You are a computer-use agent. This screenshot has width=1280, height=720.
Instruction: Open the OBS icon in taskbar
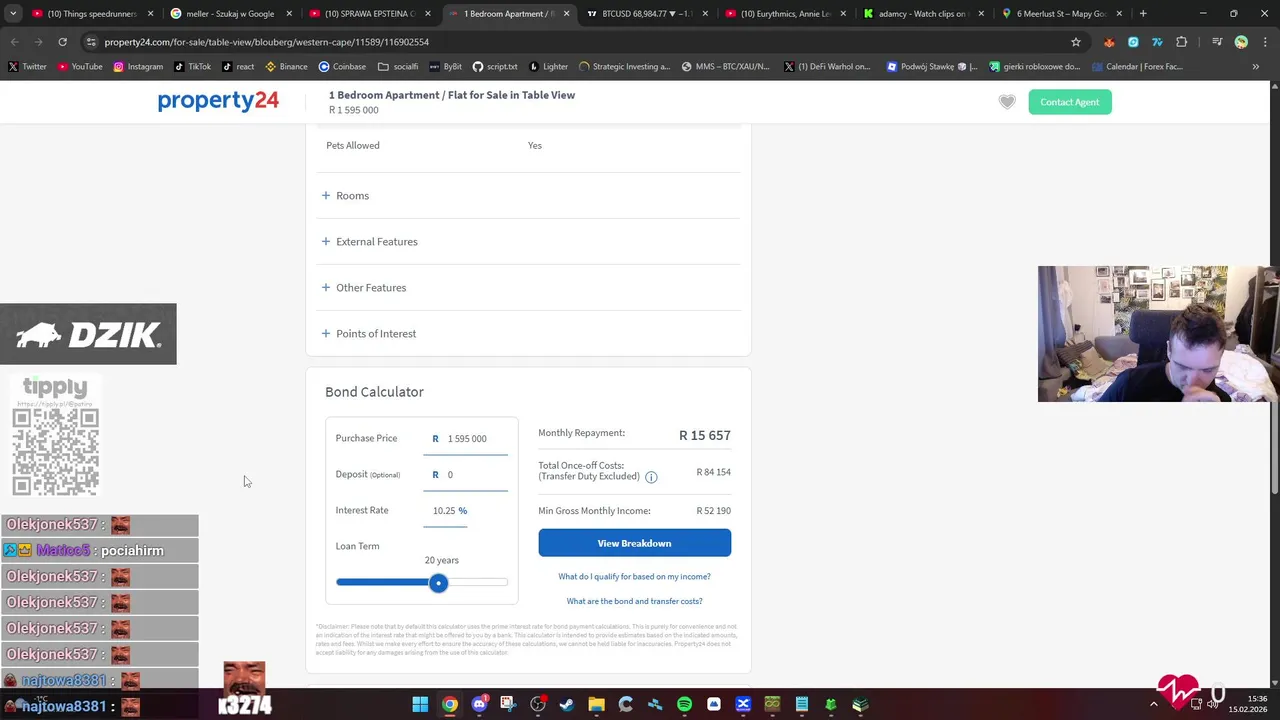pyautogui.click(x=538, y=705)
